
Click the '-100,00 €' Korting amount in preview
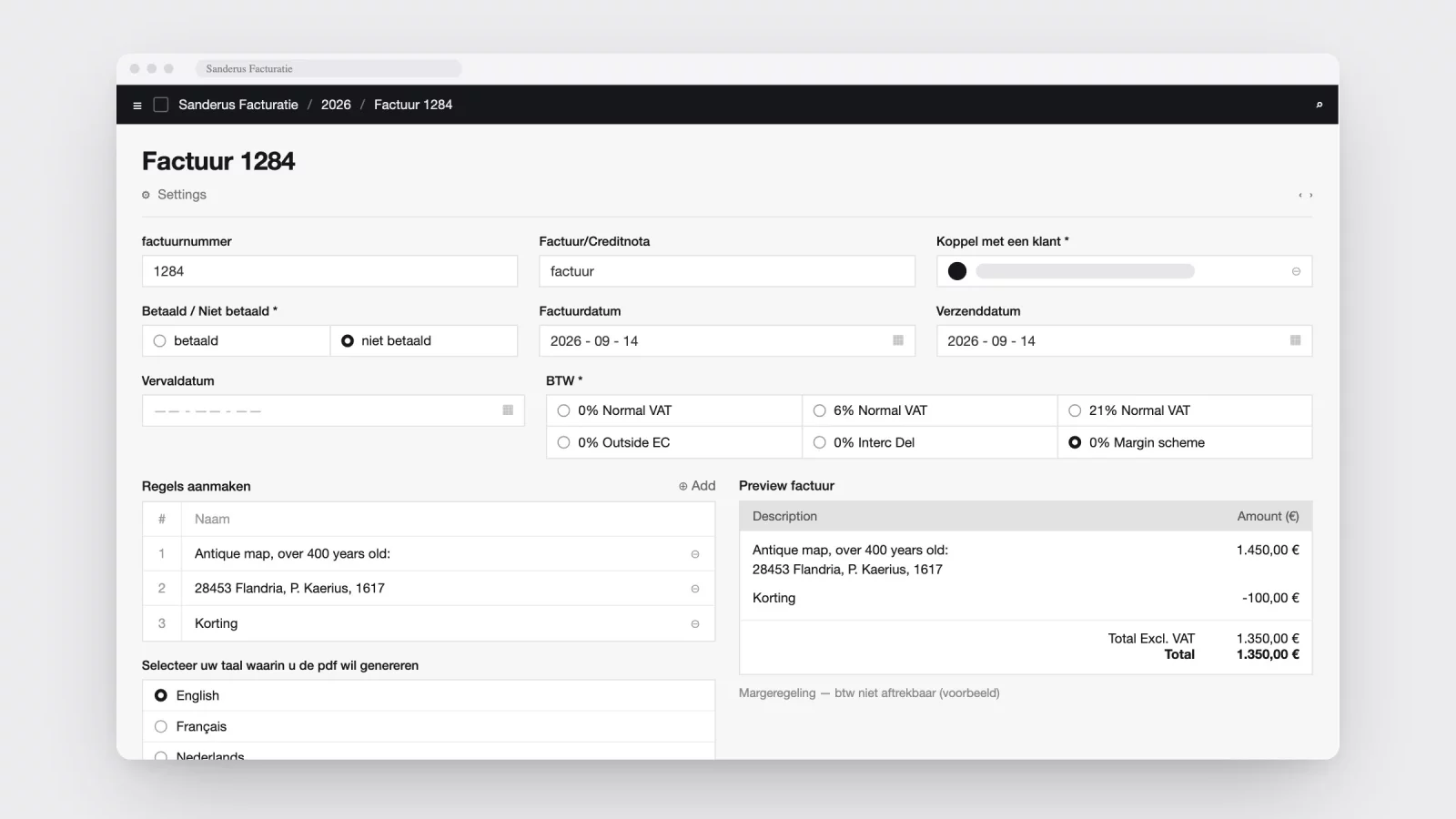tap(1270, 598)
